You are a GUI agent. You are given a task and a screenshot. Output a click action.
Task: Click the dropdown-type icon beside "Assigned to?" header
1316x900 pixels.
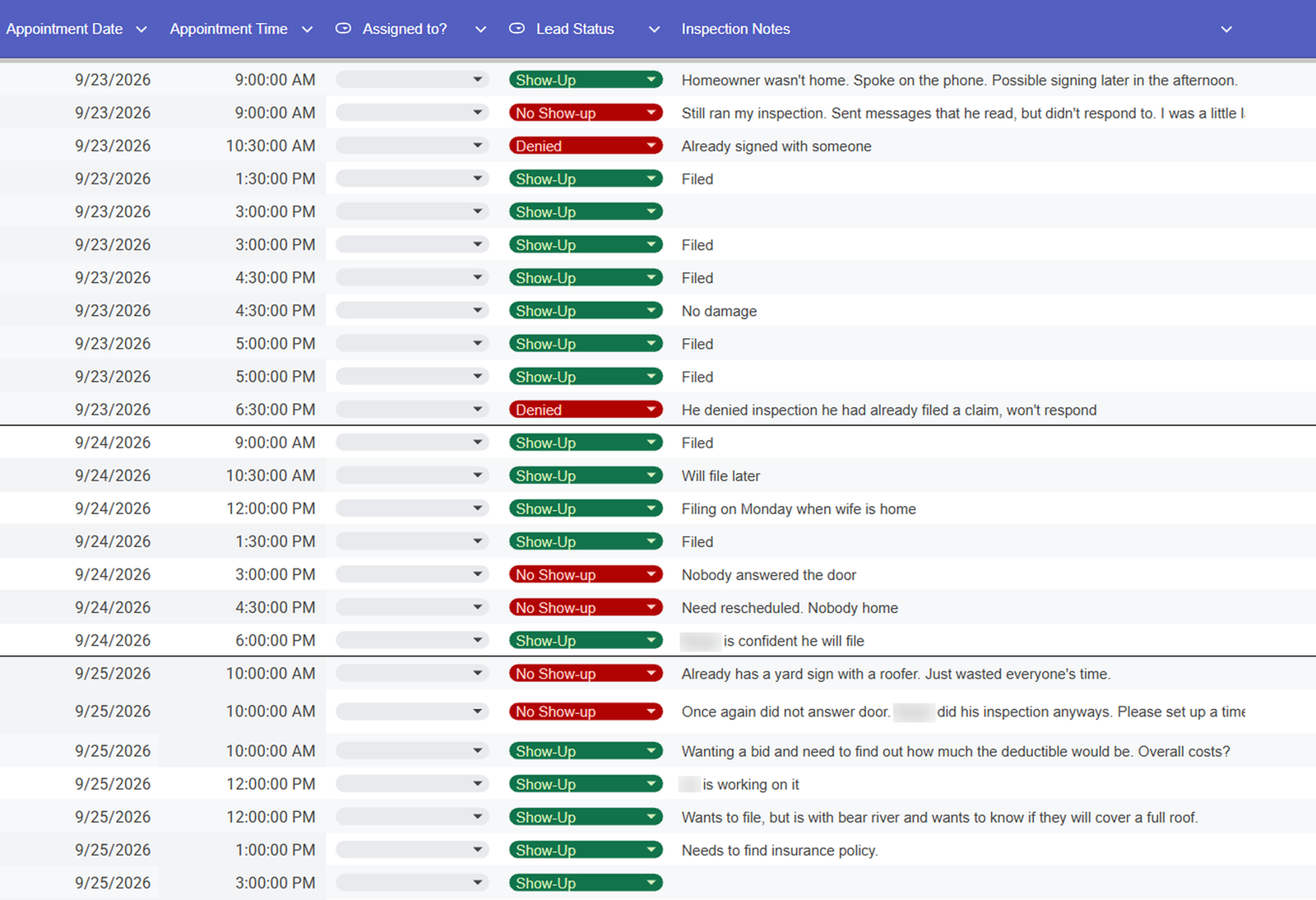pyautogui.click(x=344, y=29)
